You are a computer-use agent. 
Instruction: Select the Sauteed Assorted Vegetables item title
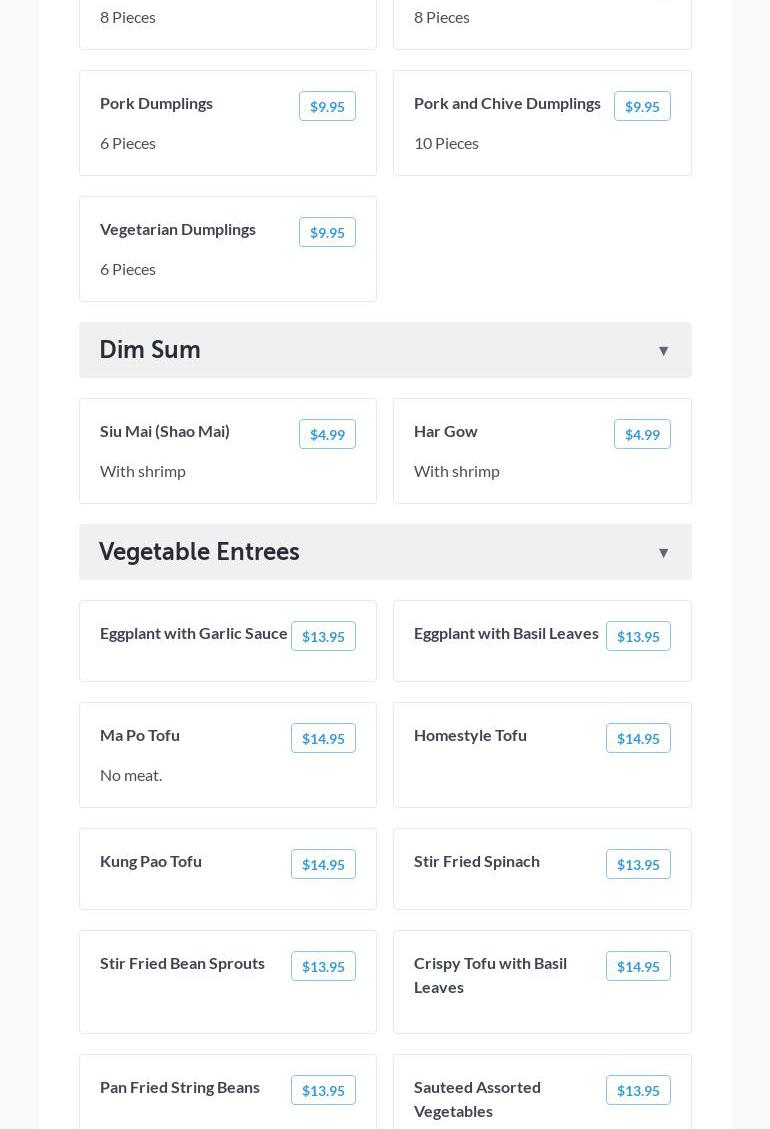coord(477,1099)
